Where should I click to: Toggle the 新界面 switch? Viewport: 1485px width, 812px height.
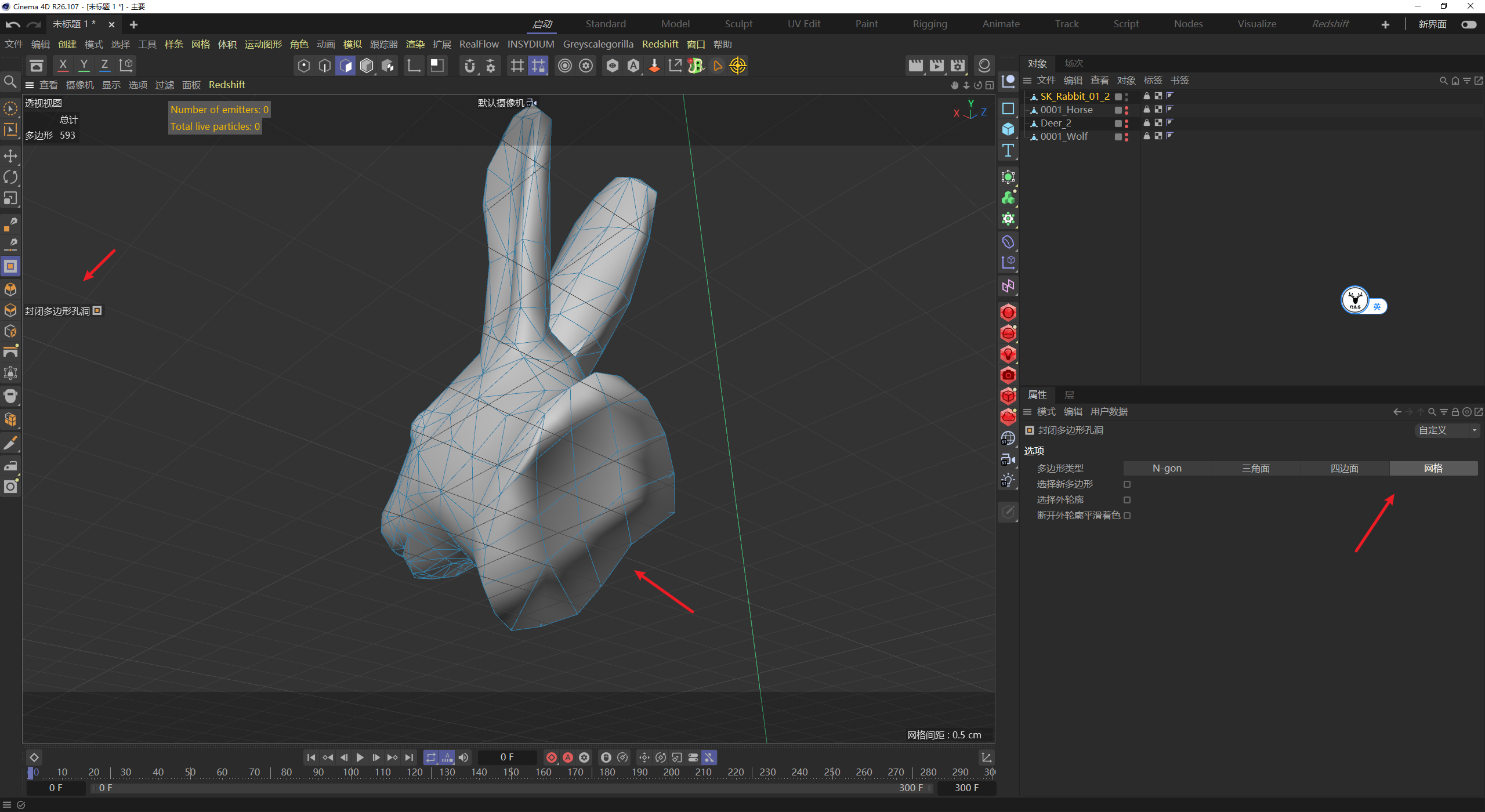(1469, 24)
